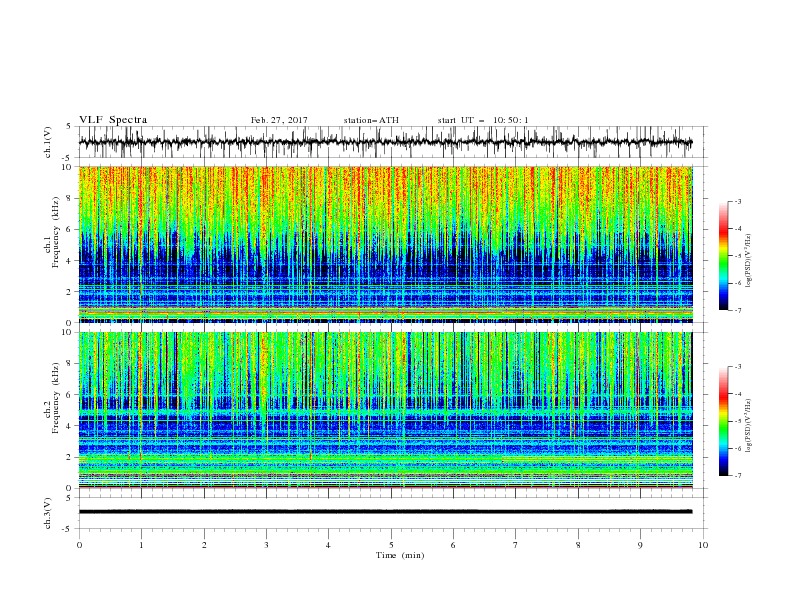Image resolution: width=792 pixels, height=612 pixels.
Task: Click the time axis end tick labeled "10"
Action: click(703, 545)
